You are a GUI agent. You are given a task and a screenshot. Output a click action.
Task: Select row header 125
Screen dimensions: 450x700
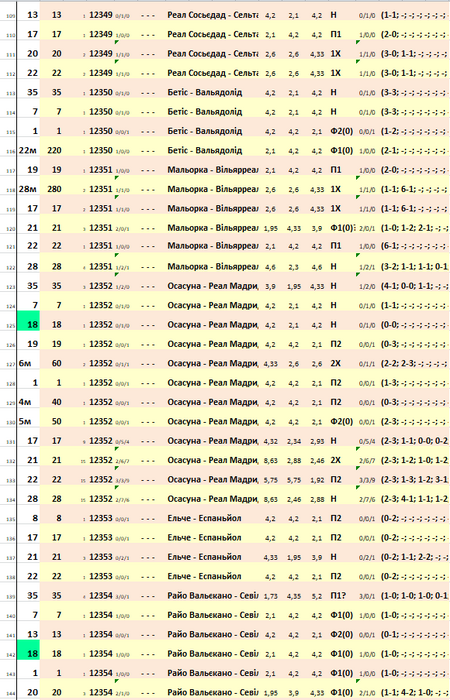tap(8, 325)
